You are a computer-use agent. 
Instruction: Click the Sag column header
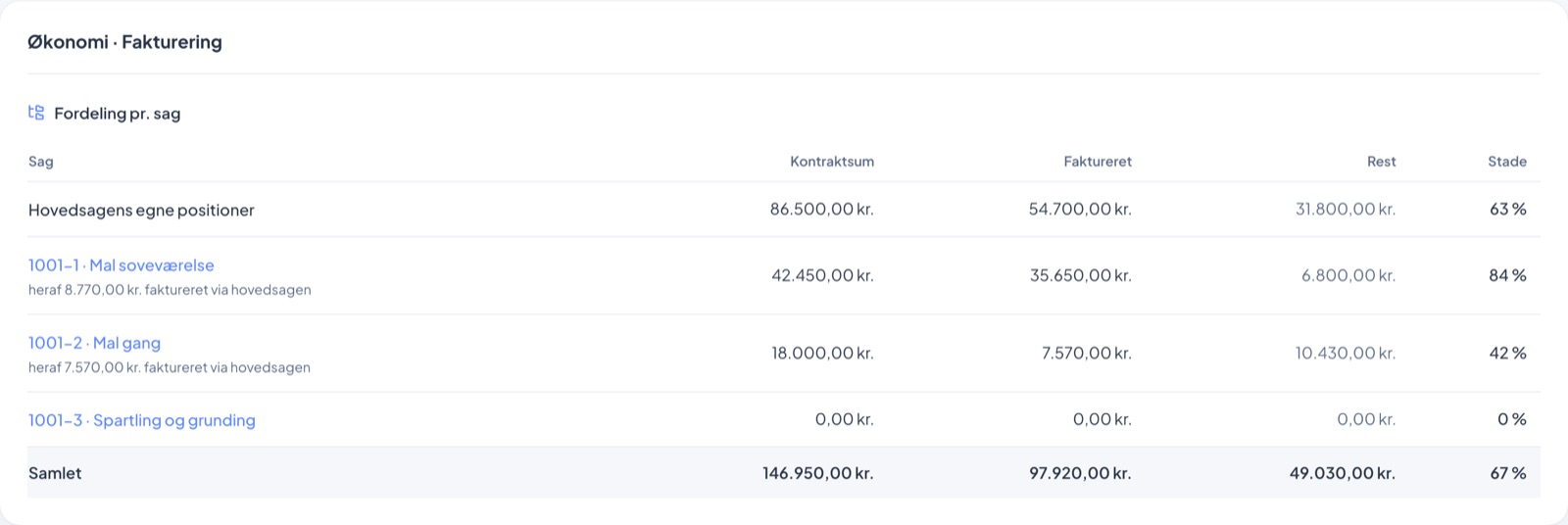tap(41, 162)
